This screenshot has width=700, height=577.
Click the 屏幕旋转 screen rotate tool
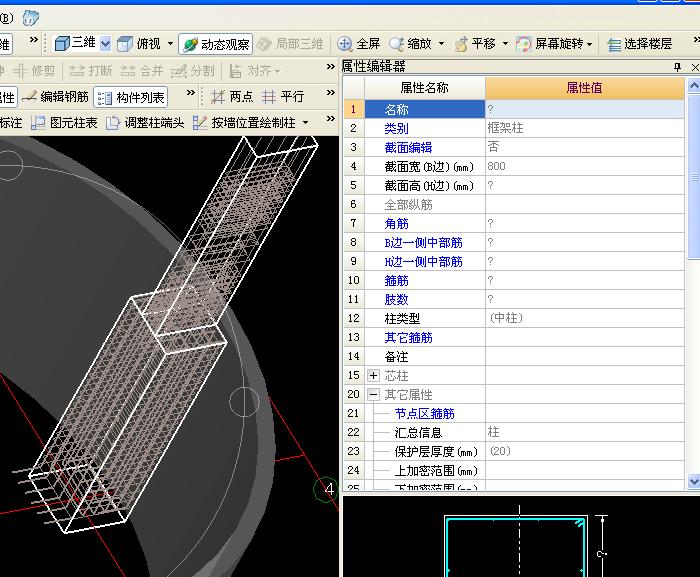pyautogui.click(x=550, y=44)
